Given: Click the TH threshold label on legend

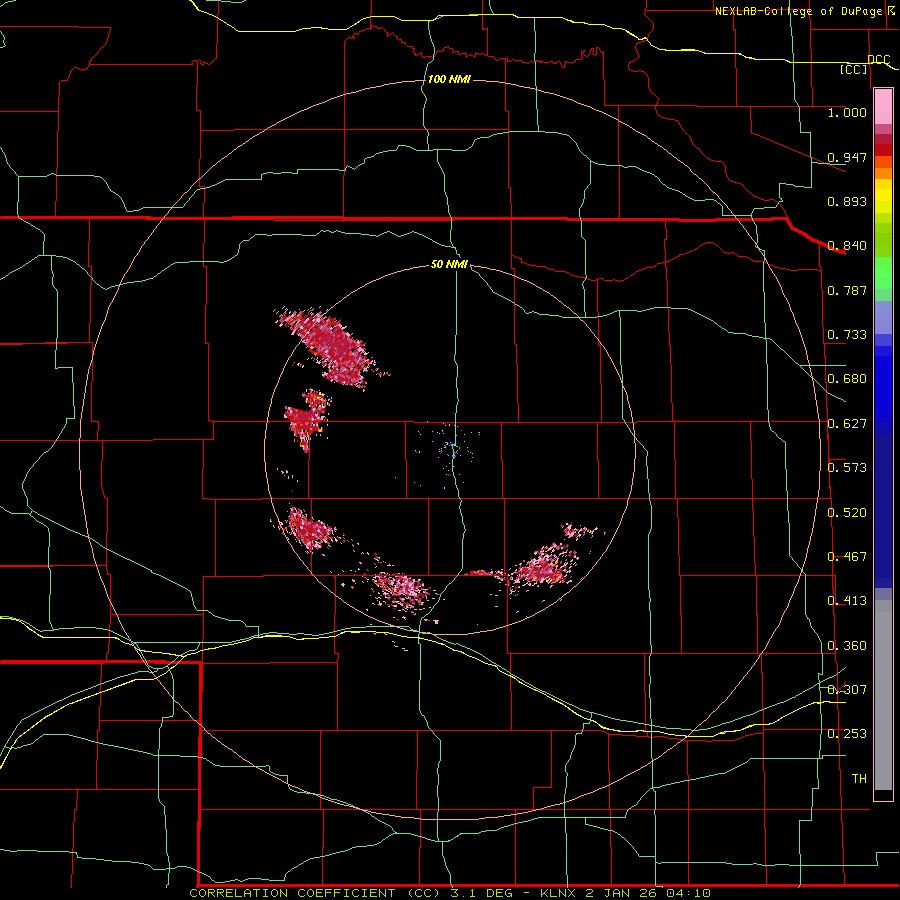Looking at the screenshot, I should tap(859, 778).
